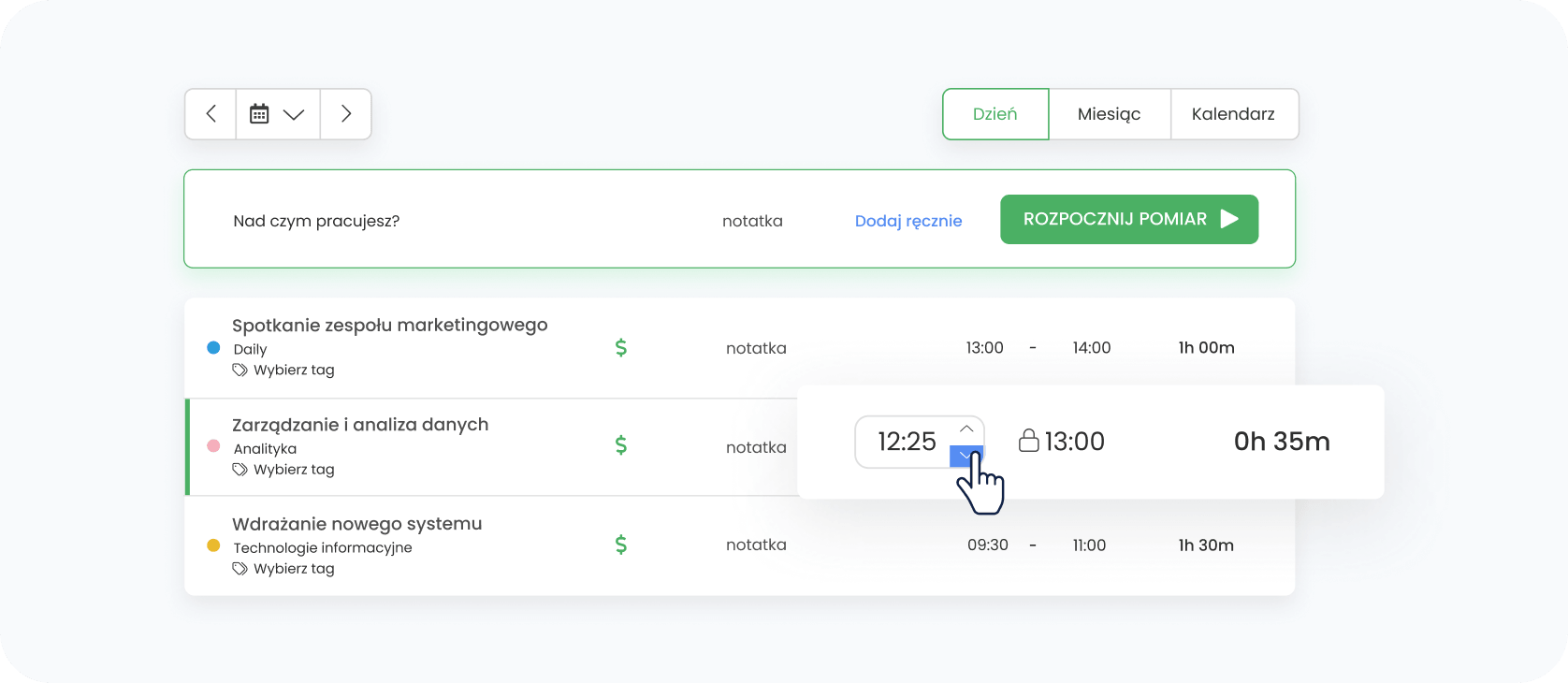Decrease start time with the blue down arrow
Viewport: 1568px width, 683px height.
(966, 456)
